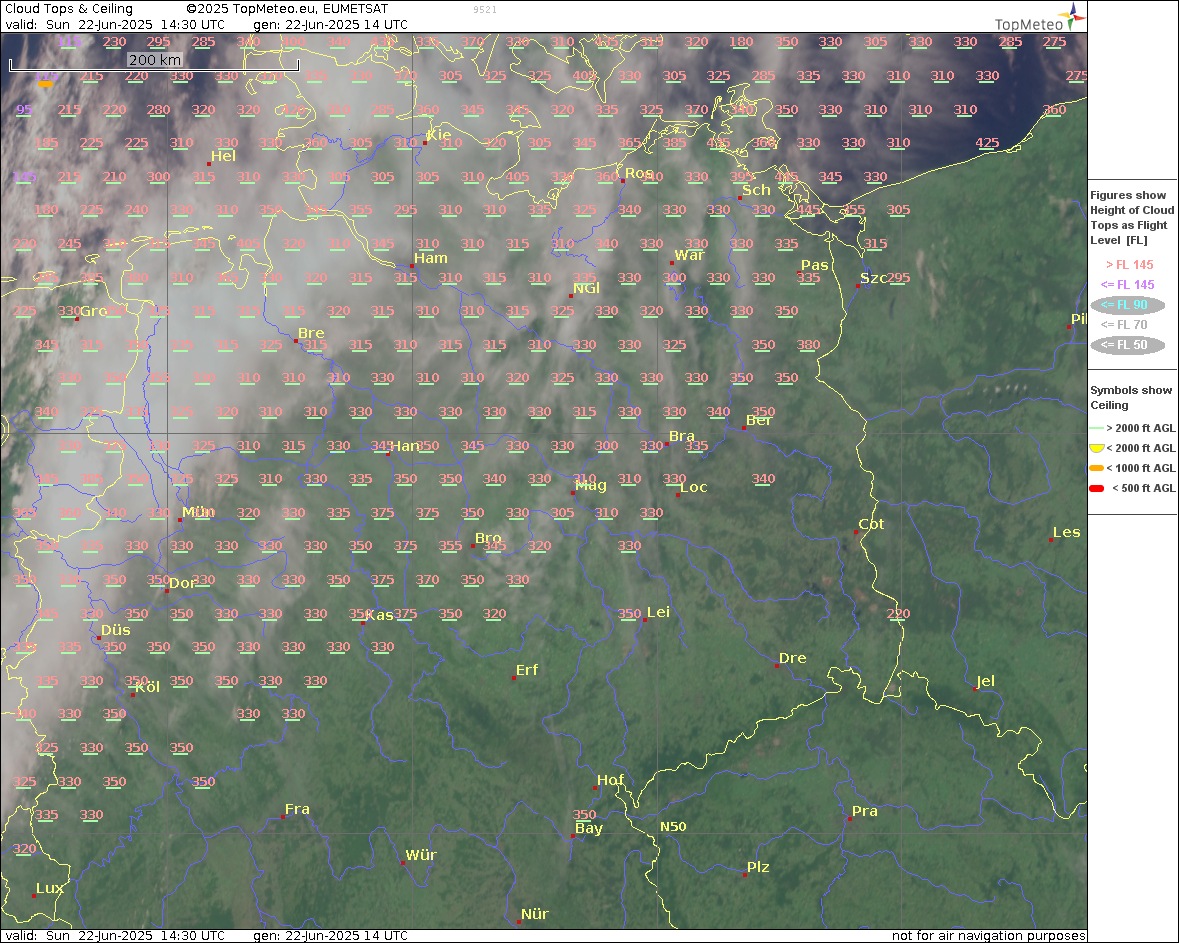1179x943 pixels.
Task: Click the Cot city marker
Action: (856, 532)
